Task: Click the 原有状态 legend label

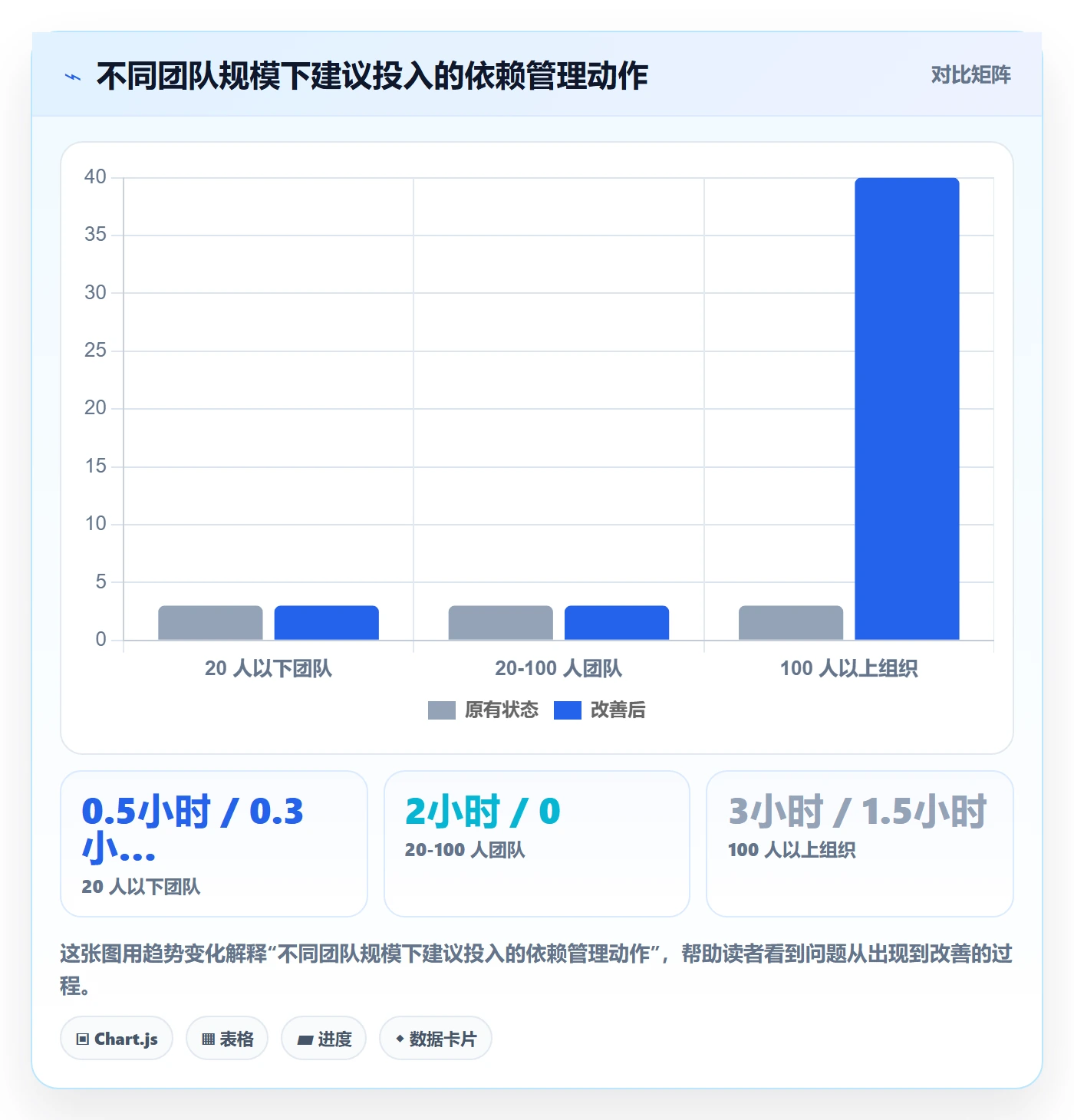Action: point(502,710)
